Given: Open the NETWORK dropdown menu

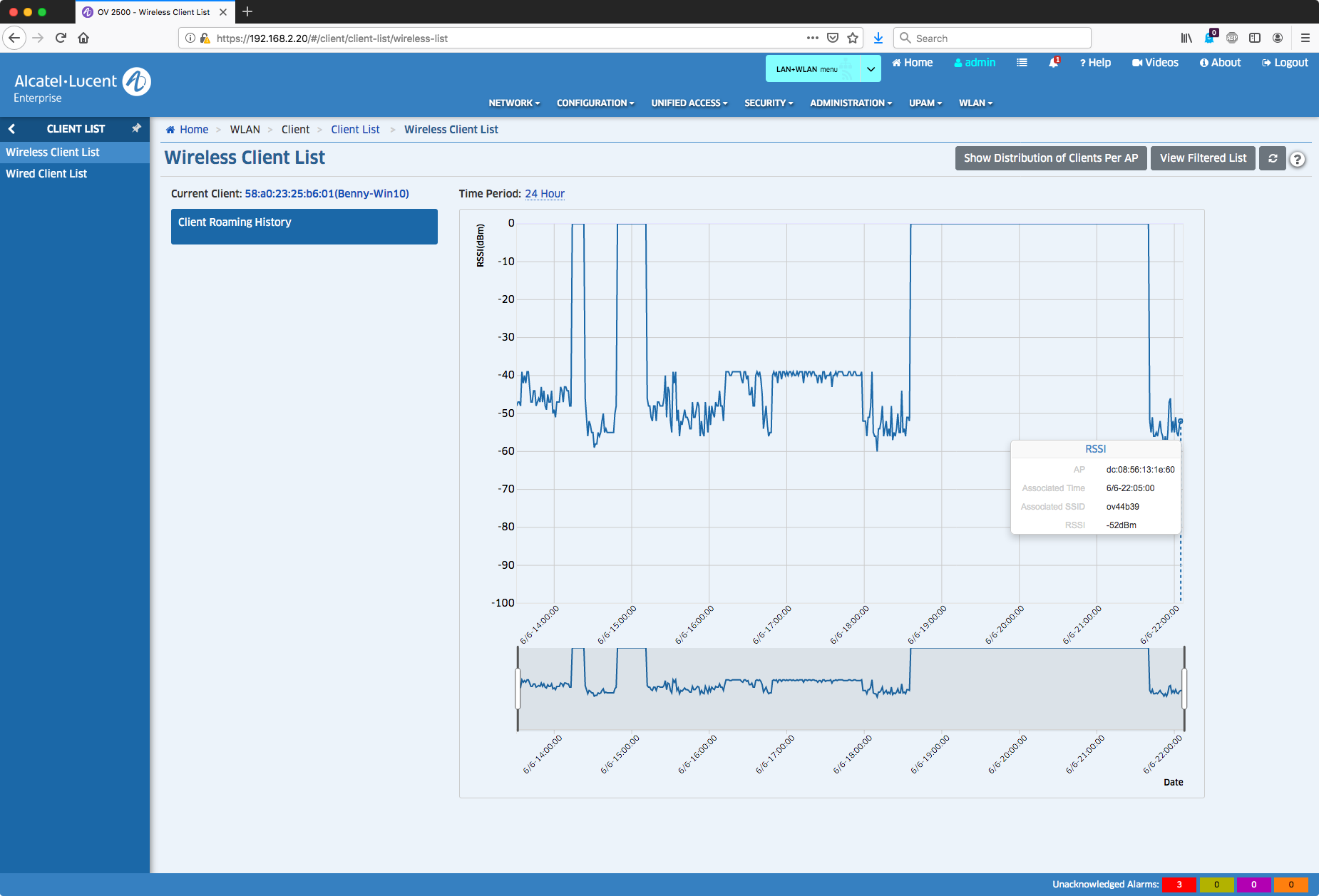Looking at the screenshot, I should tap(513, 103).
